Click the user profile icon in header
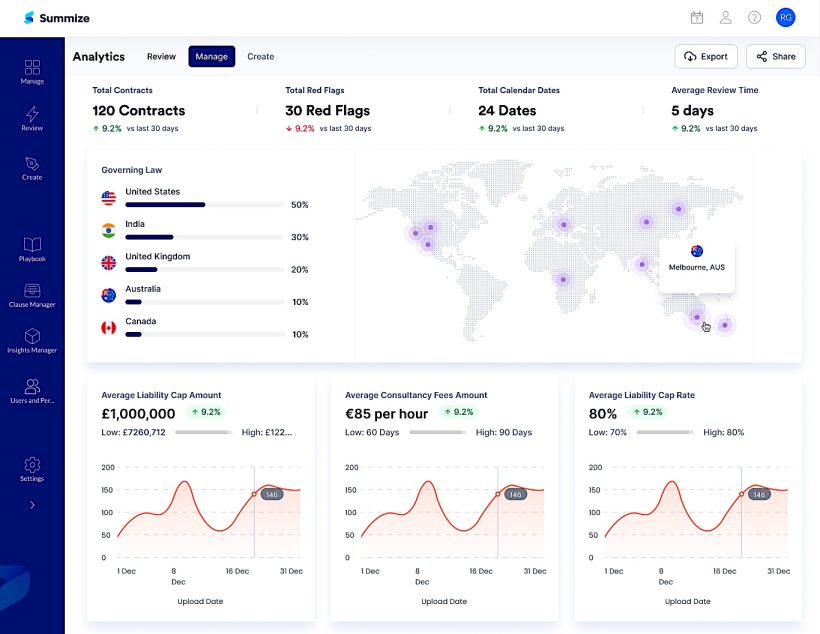This screenshot has width=820, height=634. click(726, 17)
